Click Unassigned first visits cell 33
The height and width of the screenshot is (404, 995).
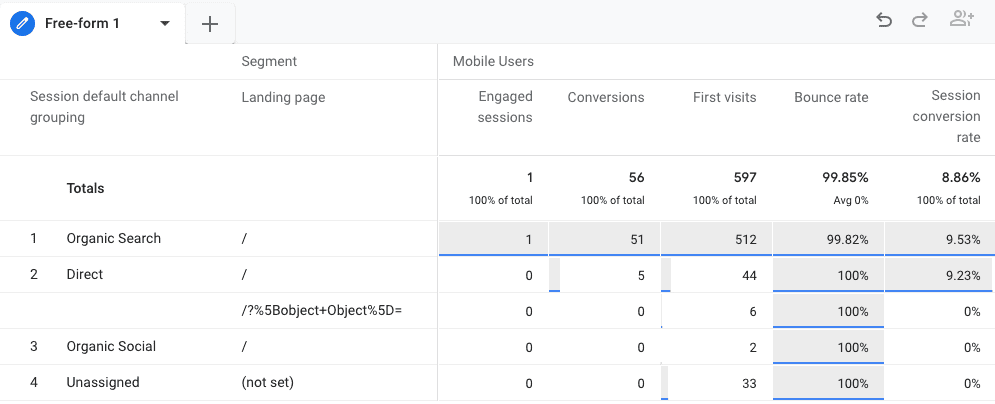716,383
